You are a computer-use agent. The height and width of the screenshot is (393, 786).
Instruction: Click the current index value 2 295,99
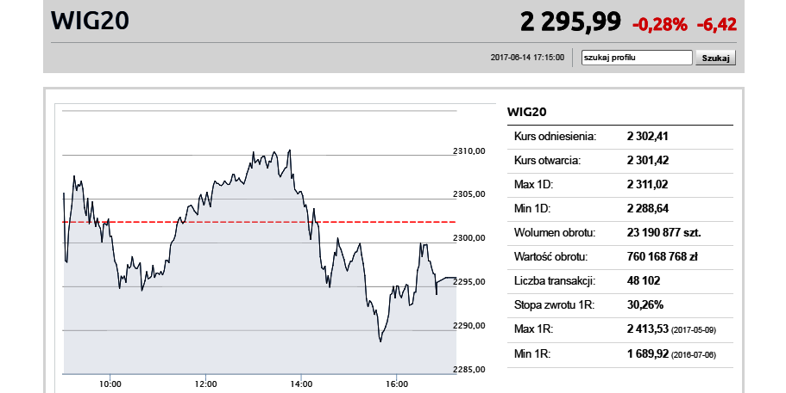570,22
